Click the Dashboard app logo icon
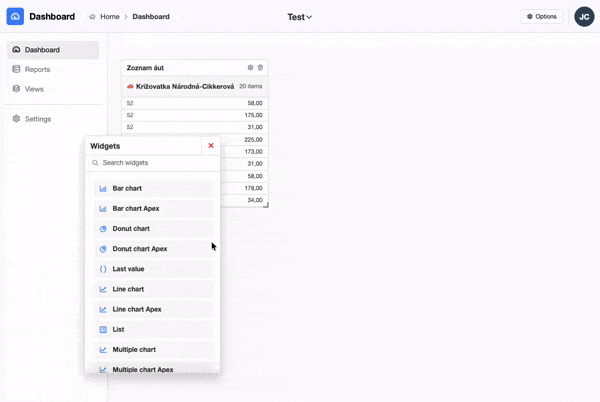 [x=15, y=16]
